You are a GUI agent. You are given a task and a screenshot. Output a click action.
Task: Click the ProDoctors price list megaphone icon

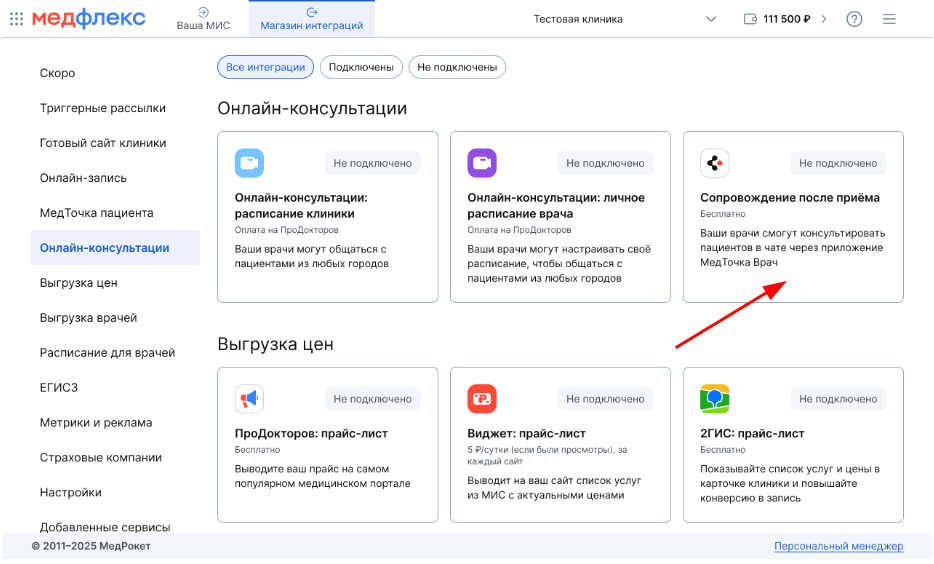pyautogui.click(x=249, y=399)
